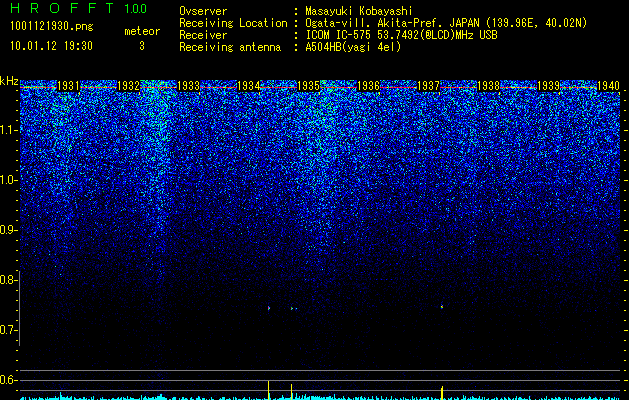Click the 1933 time marker

click(188, 86)
